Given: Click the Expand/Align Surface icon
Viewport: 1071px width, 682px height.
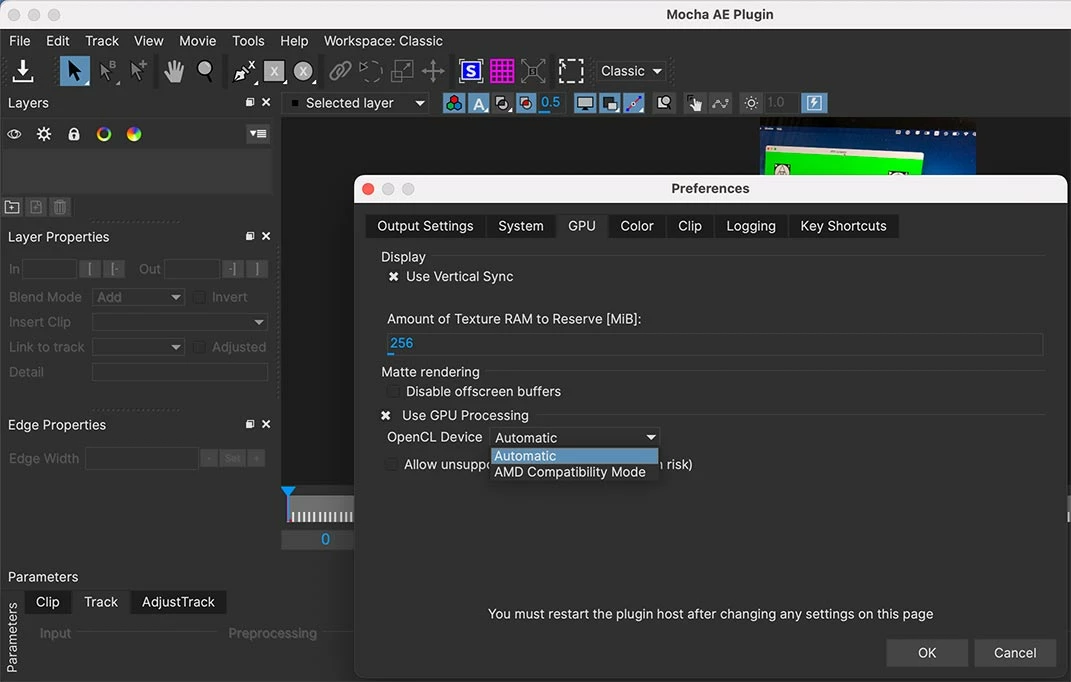Looking at the screenshot, I should (x=533, y=70).
